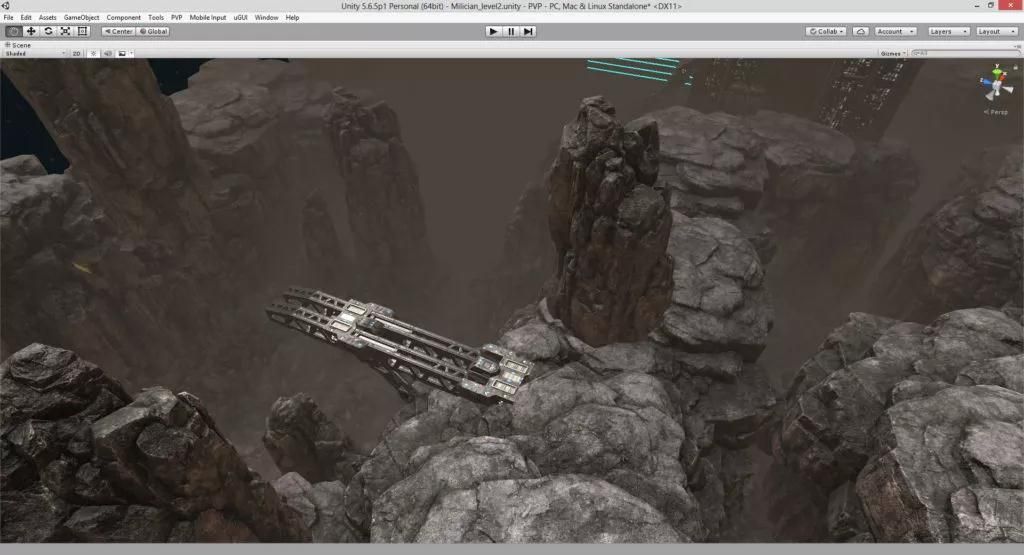Select the Rotate tool

coord(48,31)
